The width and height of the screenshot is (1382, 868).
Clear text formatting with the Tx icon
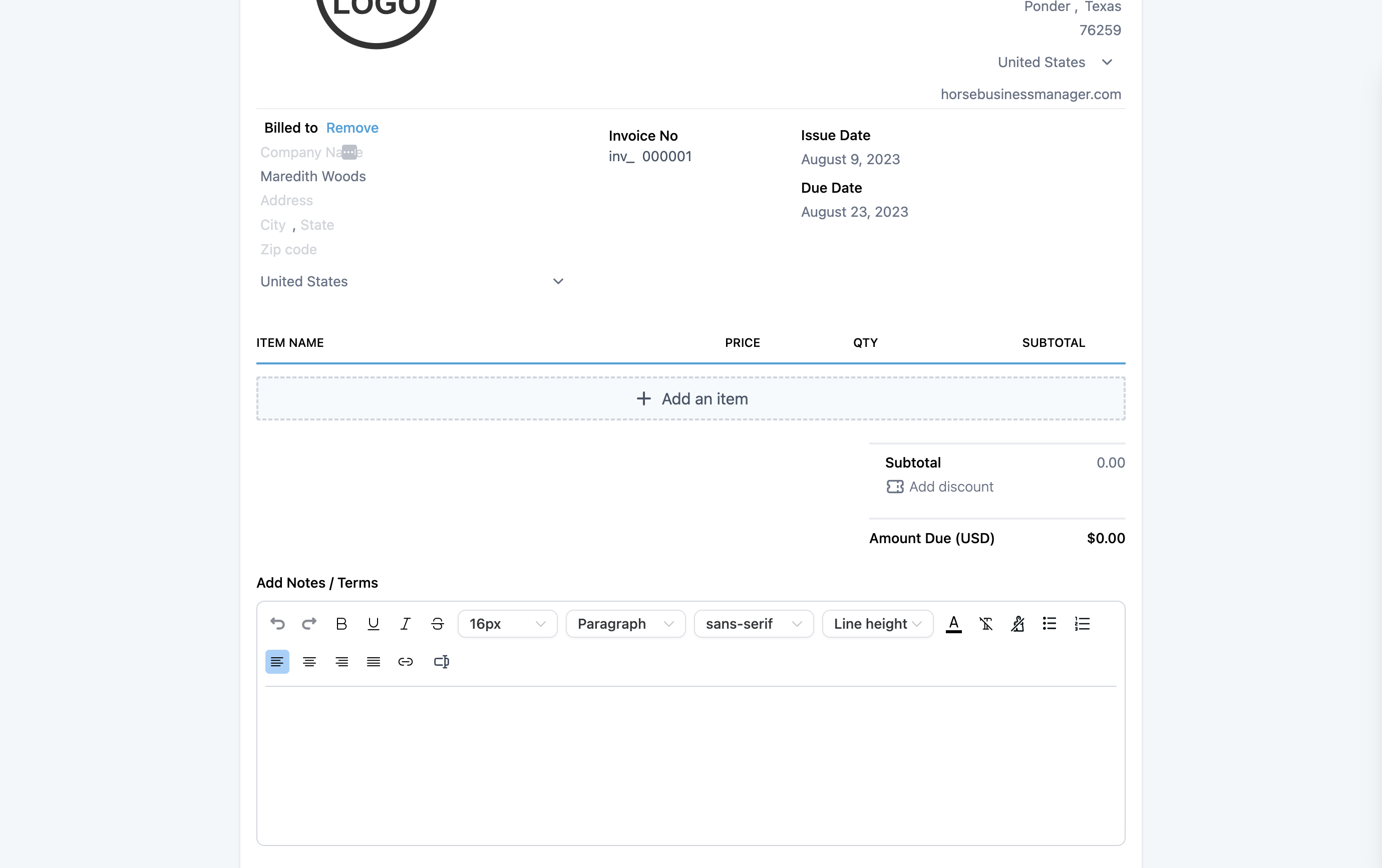click(x=986, y=624)
